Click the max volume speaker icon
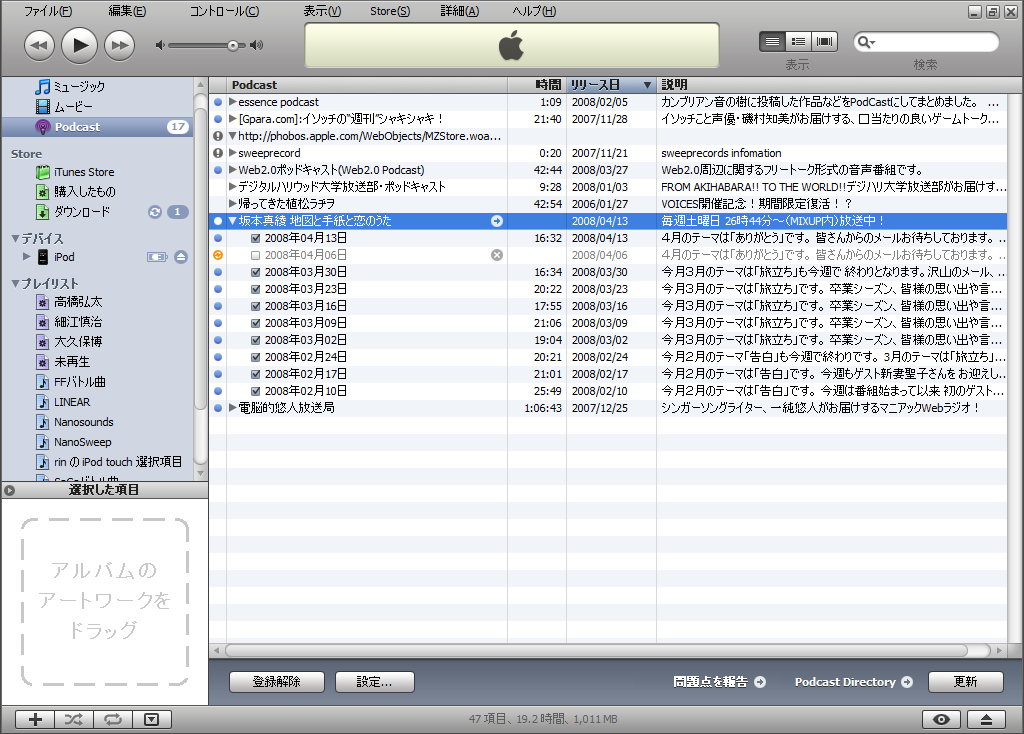Image resolution: width=1024 pixels, height=734 pixels. [x=257, y=45]
